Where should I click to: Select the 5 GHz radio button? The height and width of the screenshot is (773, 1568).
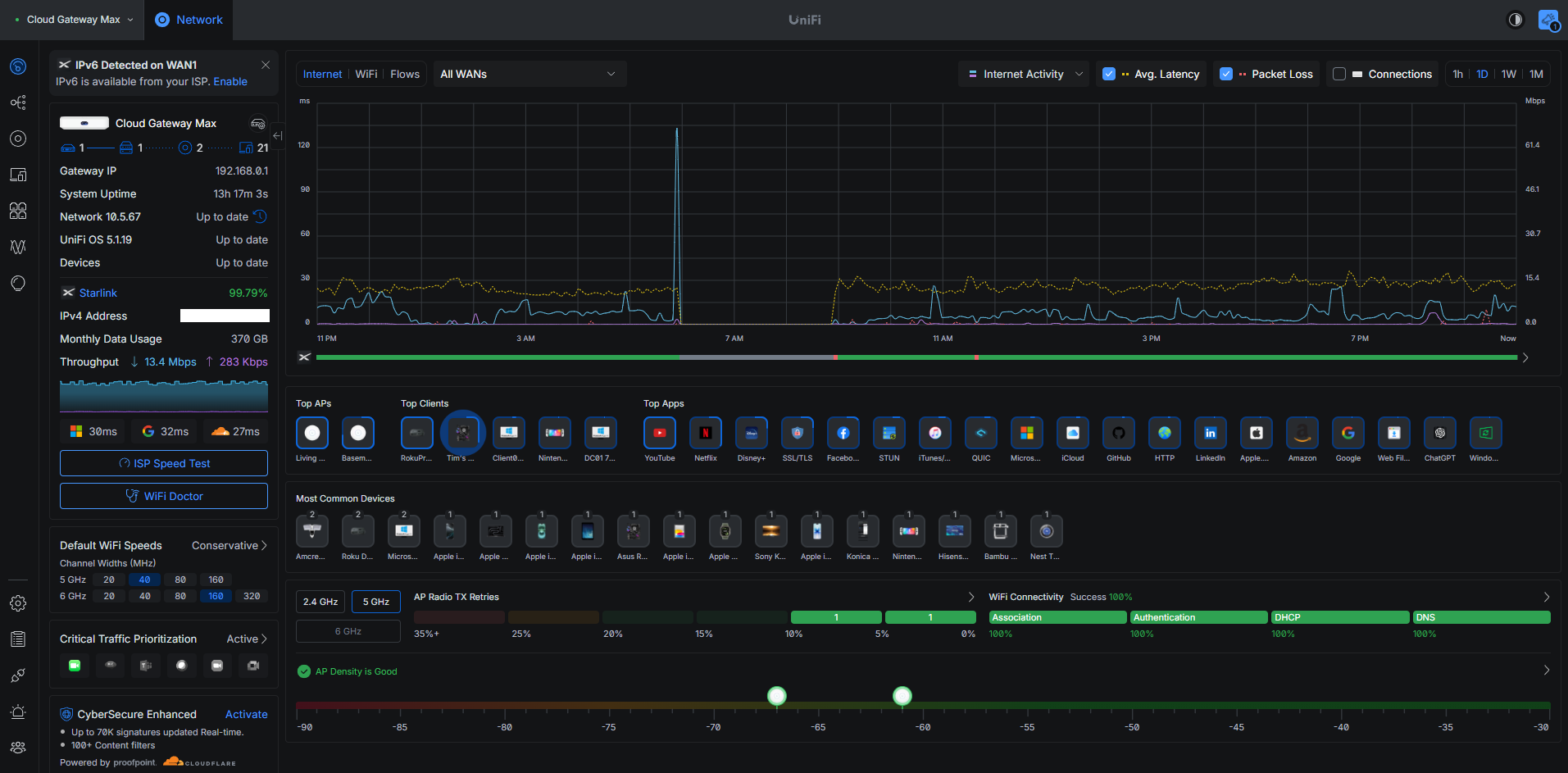point(376,602)
